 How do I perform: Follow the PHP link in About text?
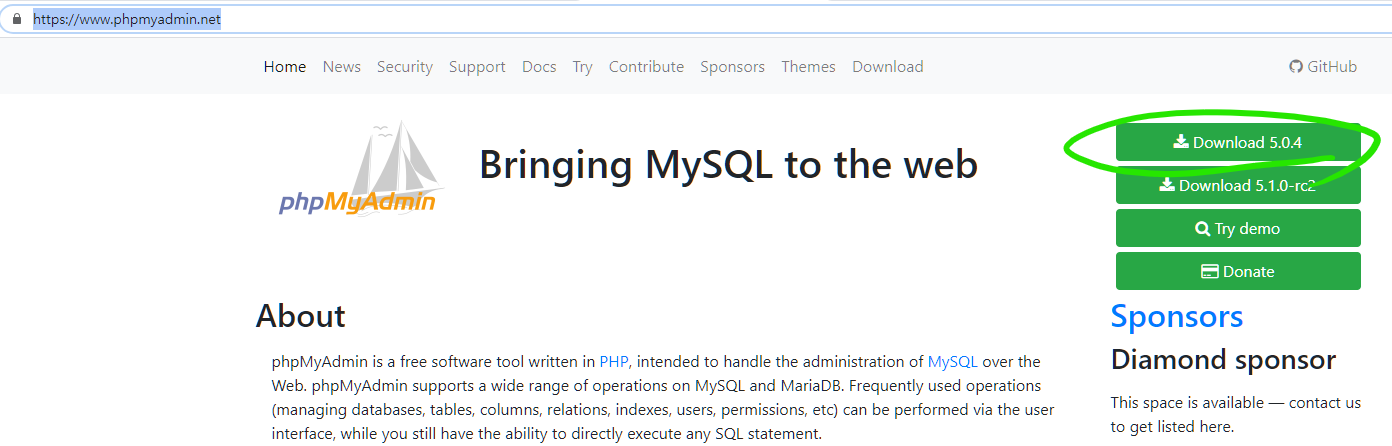[x=614, y=361]
